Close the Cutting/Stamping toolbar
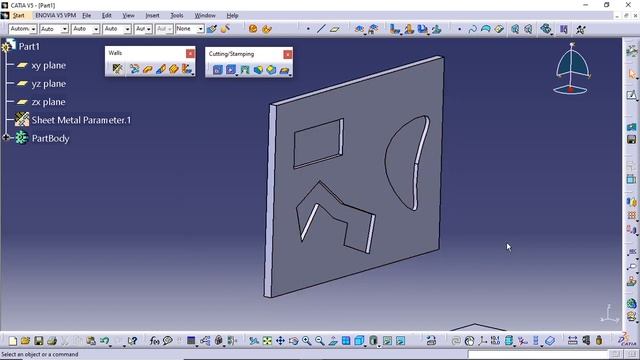Image resolution: width=640 pixels, height=360 pixels. (x=288, y=54)
